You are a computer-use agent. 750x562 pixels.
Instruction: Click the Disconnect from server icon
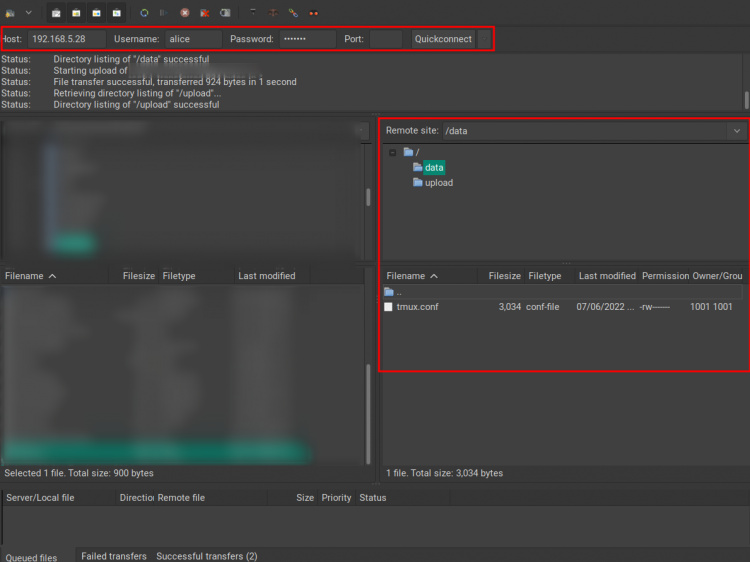coord(205,12)
